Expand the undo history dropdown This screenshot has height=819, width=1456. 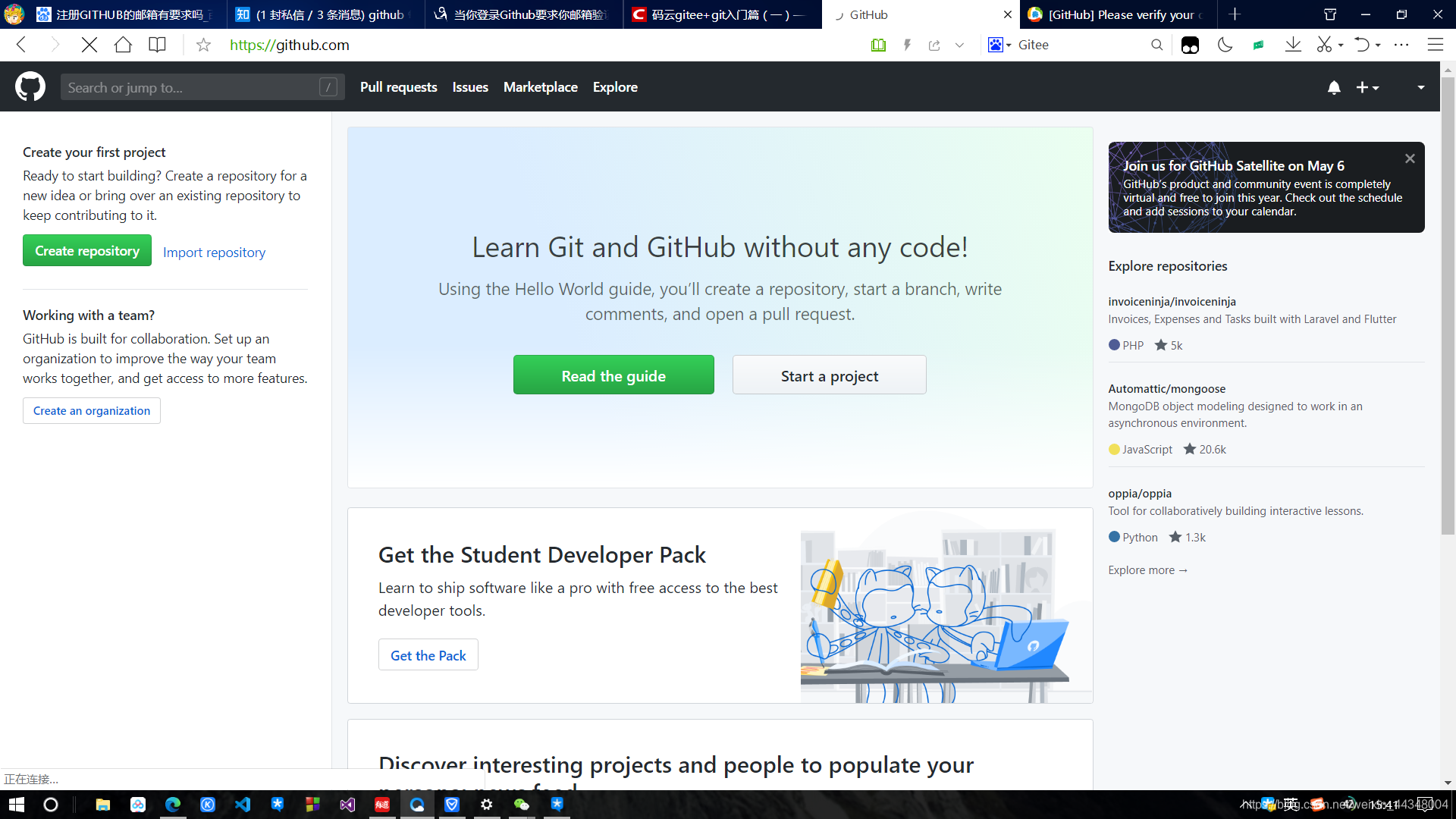coord(1378,45)
